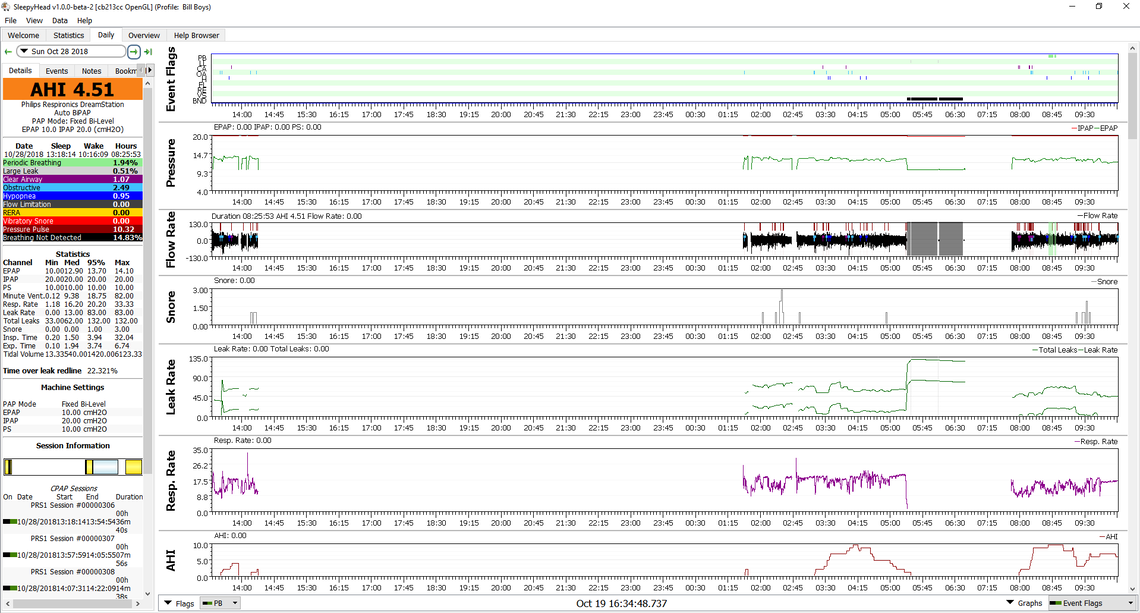Click the Periodic Breathing row
This screenshot has height=613, width=1140.
pyautogui.click(x=72, y=163)
